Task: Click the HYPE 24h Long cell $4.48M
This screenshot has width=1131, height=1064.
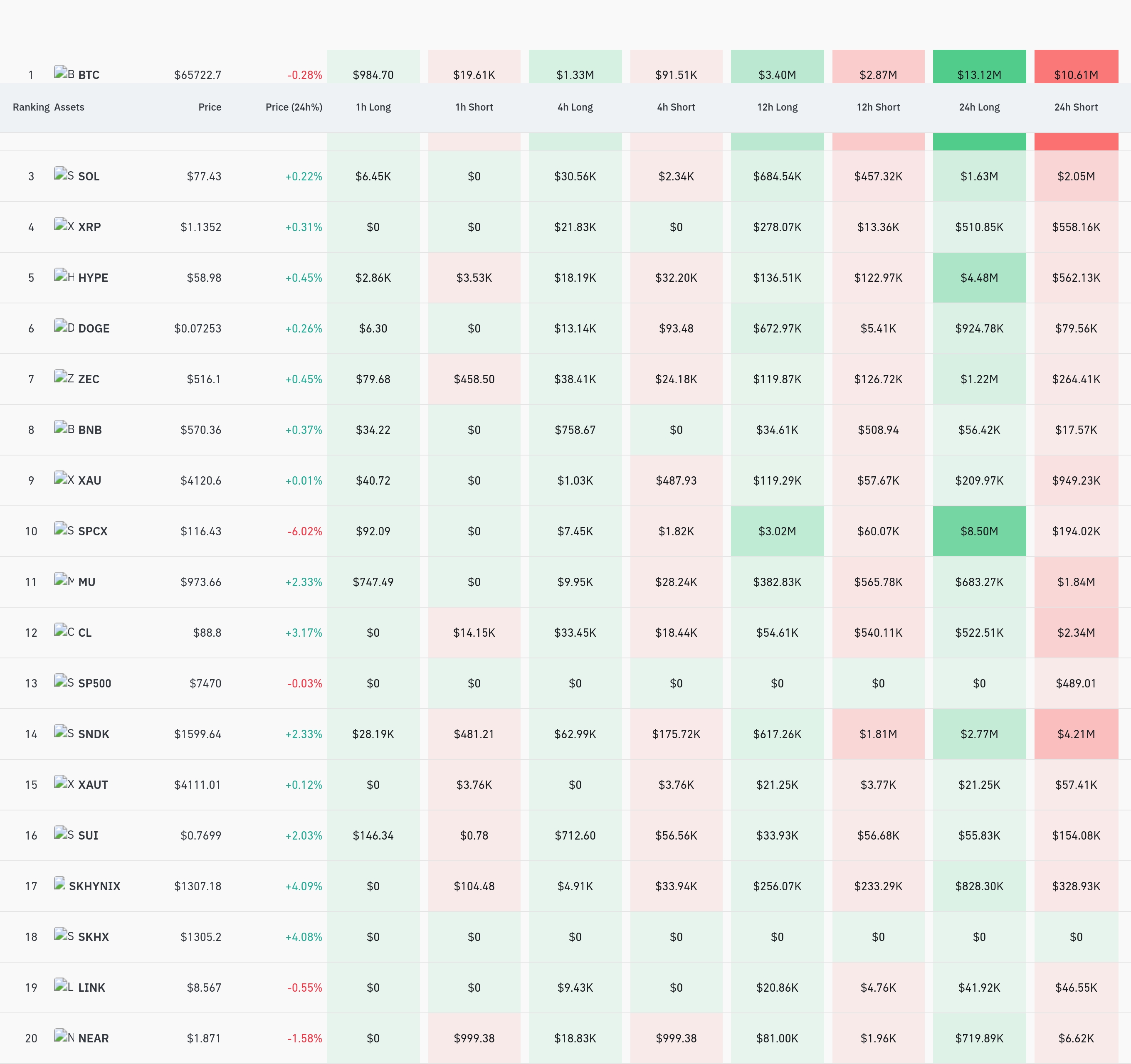Action: [980, 278]
